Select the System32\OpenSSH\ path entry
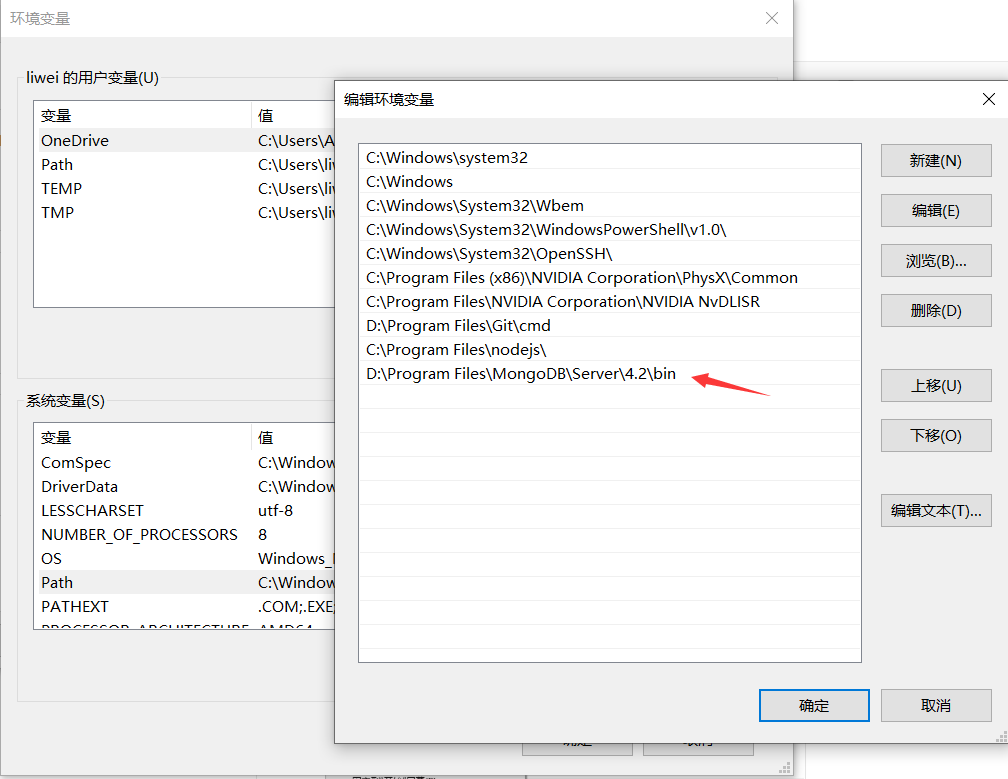 [609, 253]
